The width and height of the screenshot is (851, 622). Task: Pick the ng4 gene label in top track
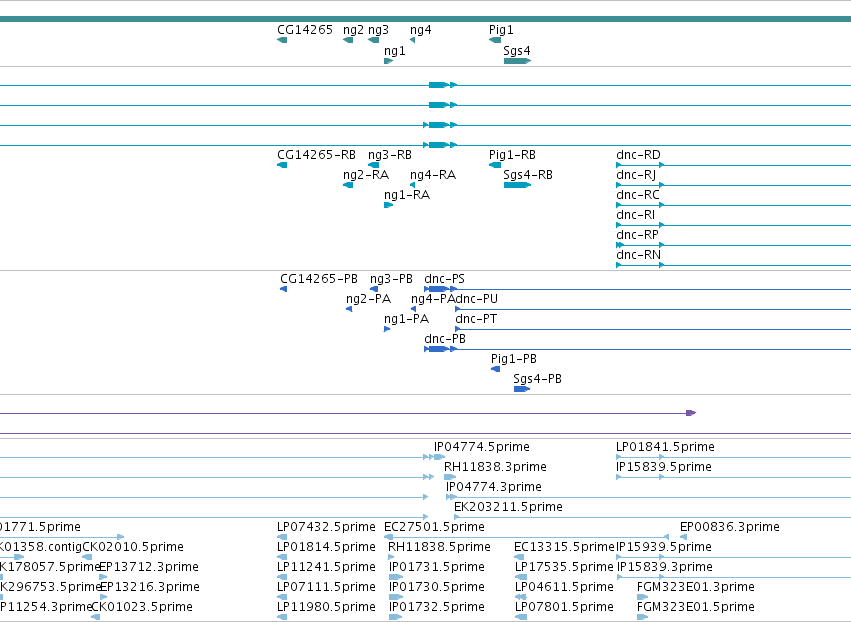pos(421,30)
